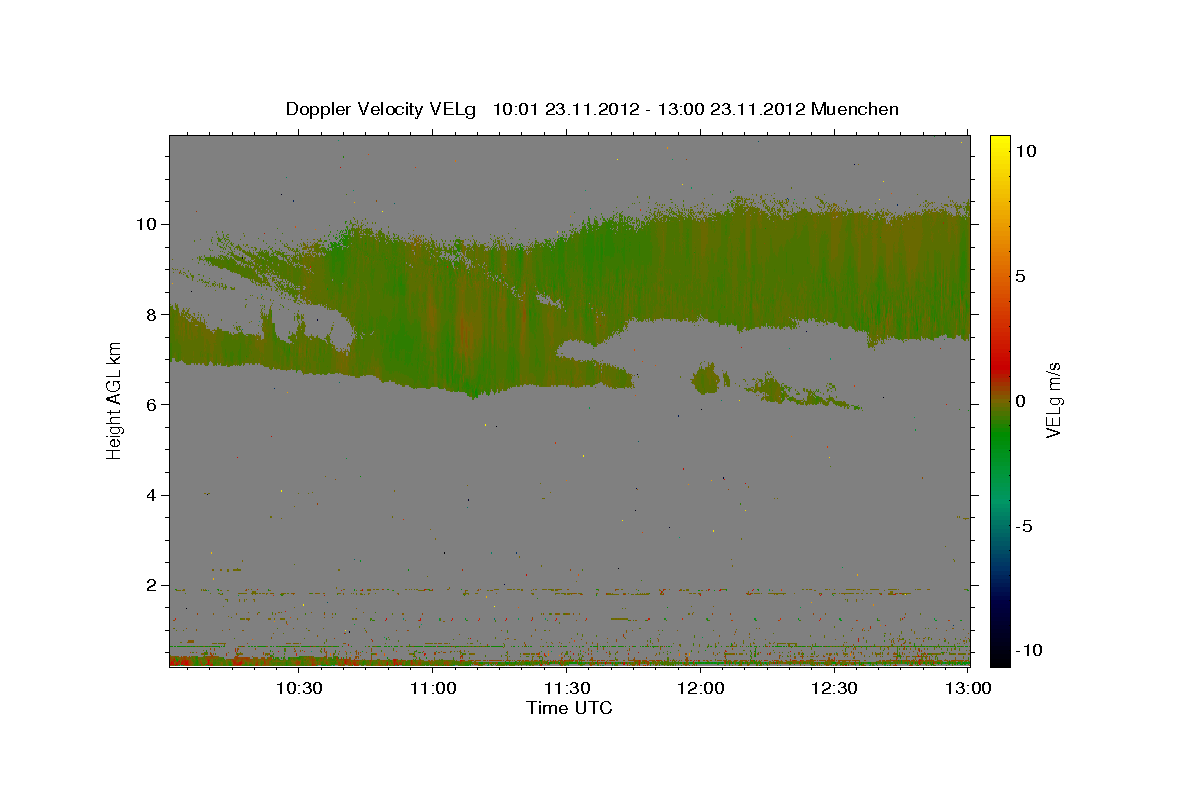The width and height of the screenshot is (1200, 800).
Task: Click the height axis label 4
Action: pyautogui.click(x=154, y=495)
